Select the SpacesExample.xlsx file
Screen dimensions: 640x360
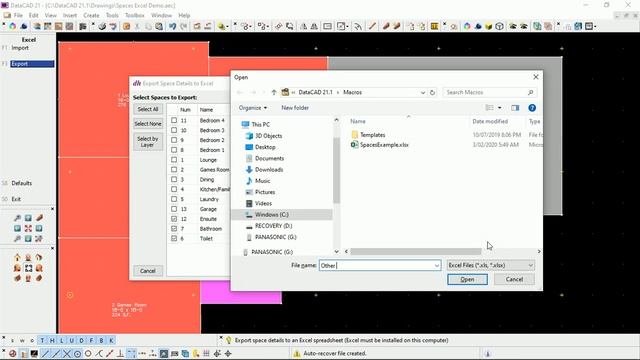(x=384, y=144)
